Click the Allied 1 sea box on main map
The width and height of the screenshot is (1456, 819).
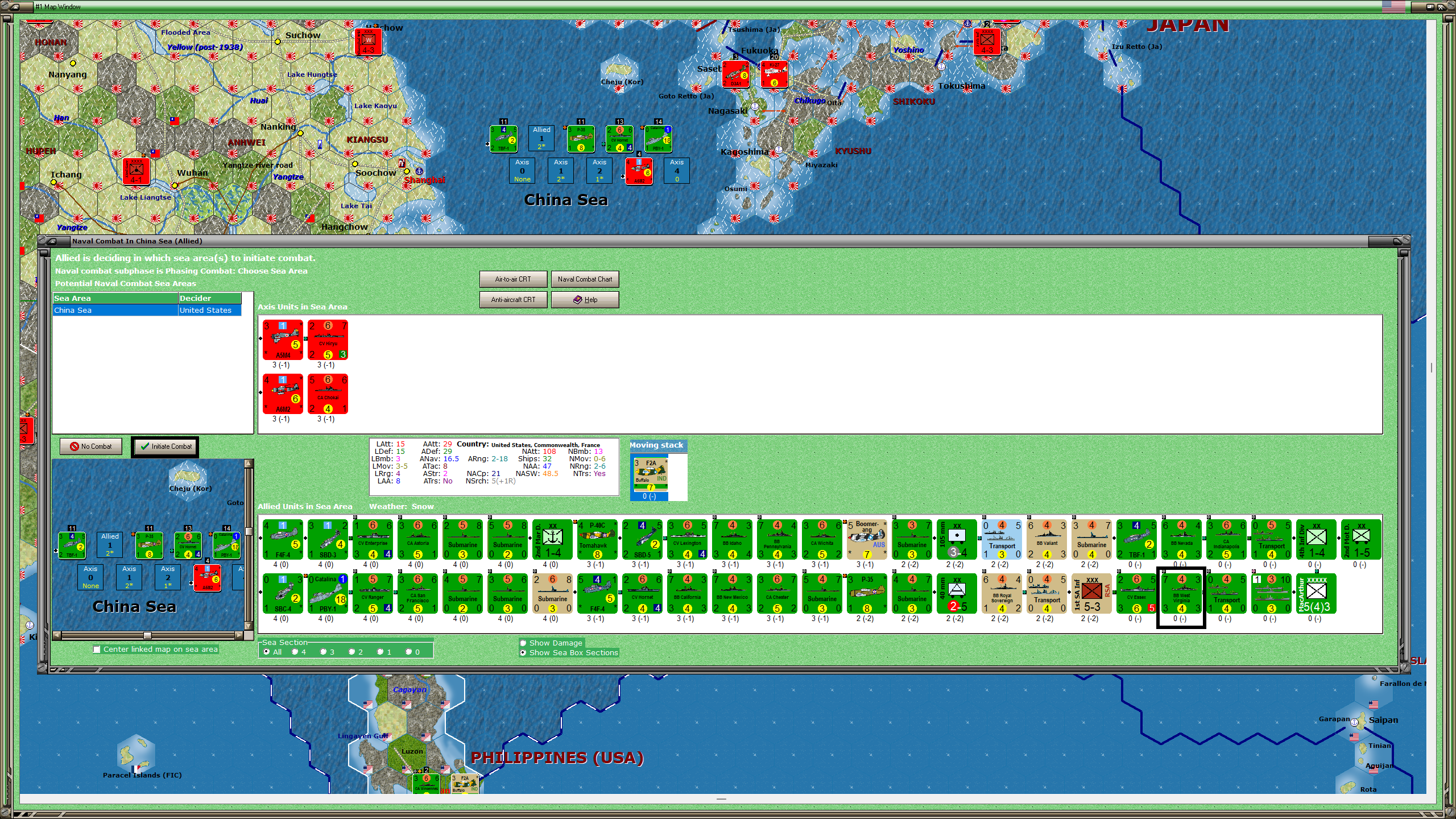click(x=541, y=138)
